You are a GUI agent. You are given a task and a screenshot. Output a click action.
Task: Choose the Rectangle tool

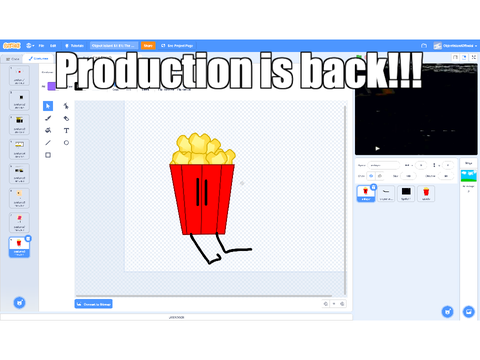click(x=48, y=155)
